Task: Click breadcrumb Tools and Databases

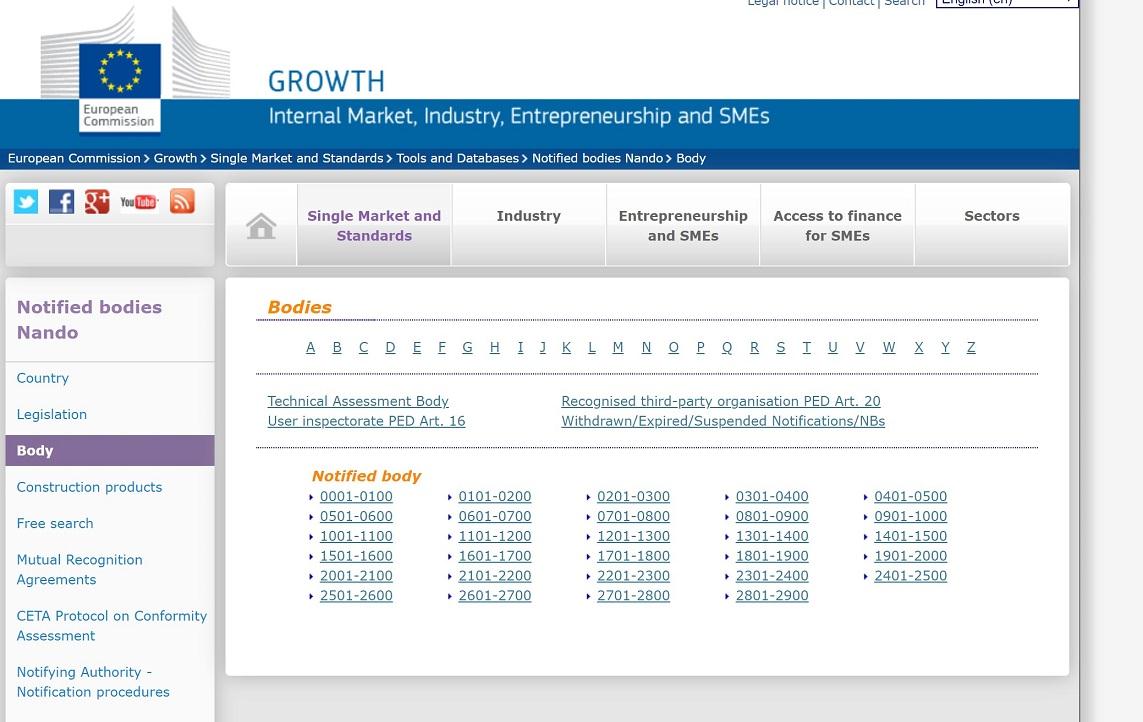Action: coord(457,158)
